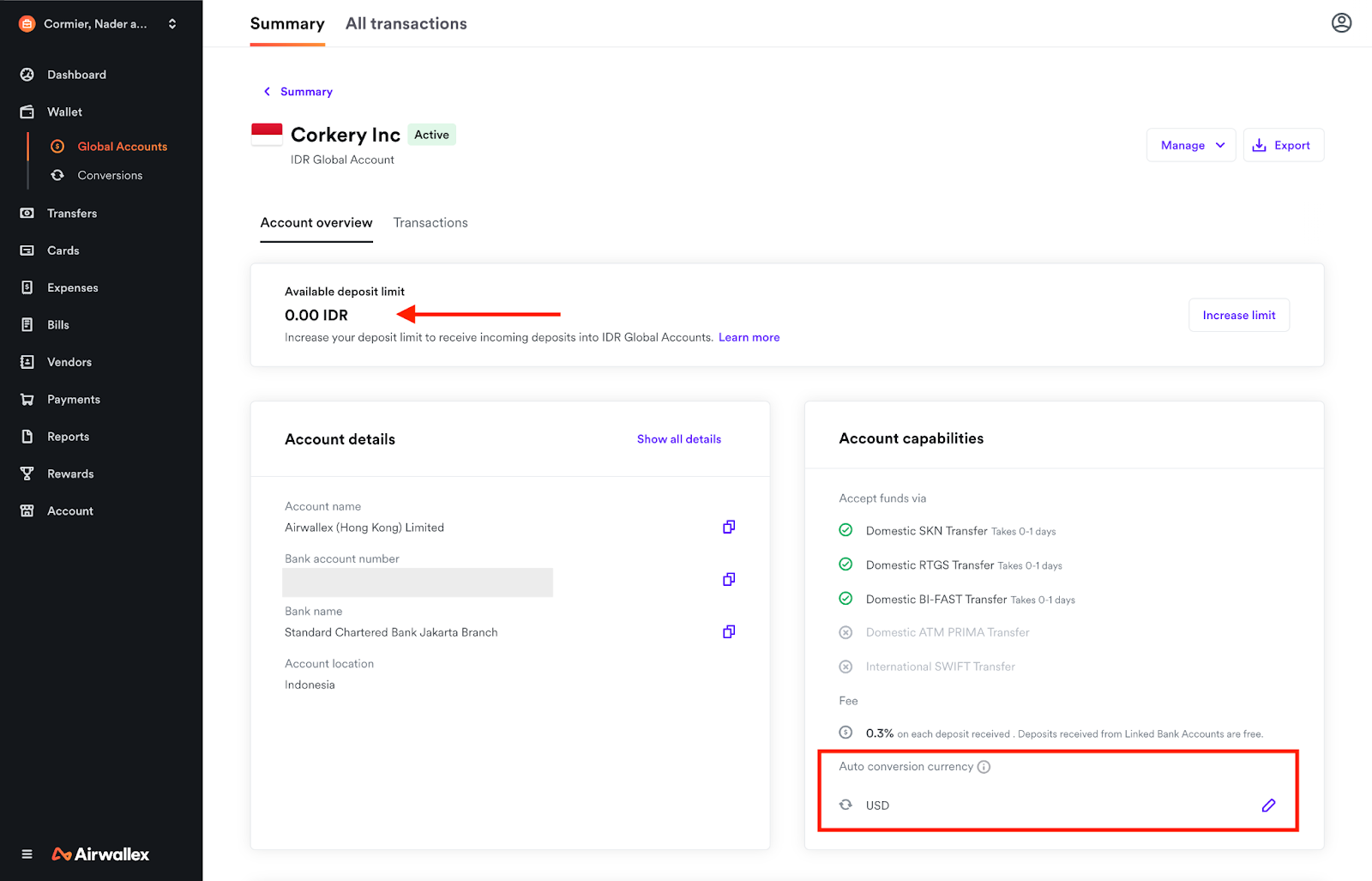Screen dimensions: 1372x881
Task: Click the Indonesia account location value
Action: 310,685
